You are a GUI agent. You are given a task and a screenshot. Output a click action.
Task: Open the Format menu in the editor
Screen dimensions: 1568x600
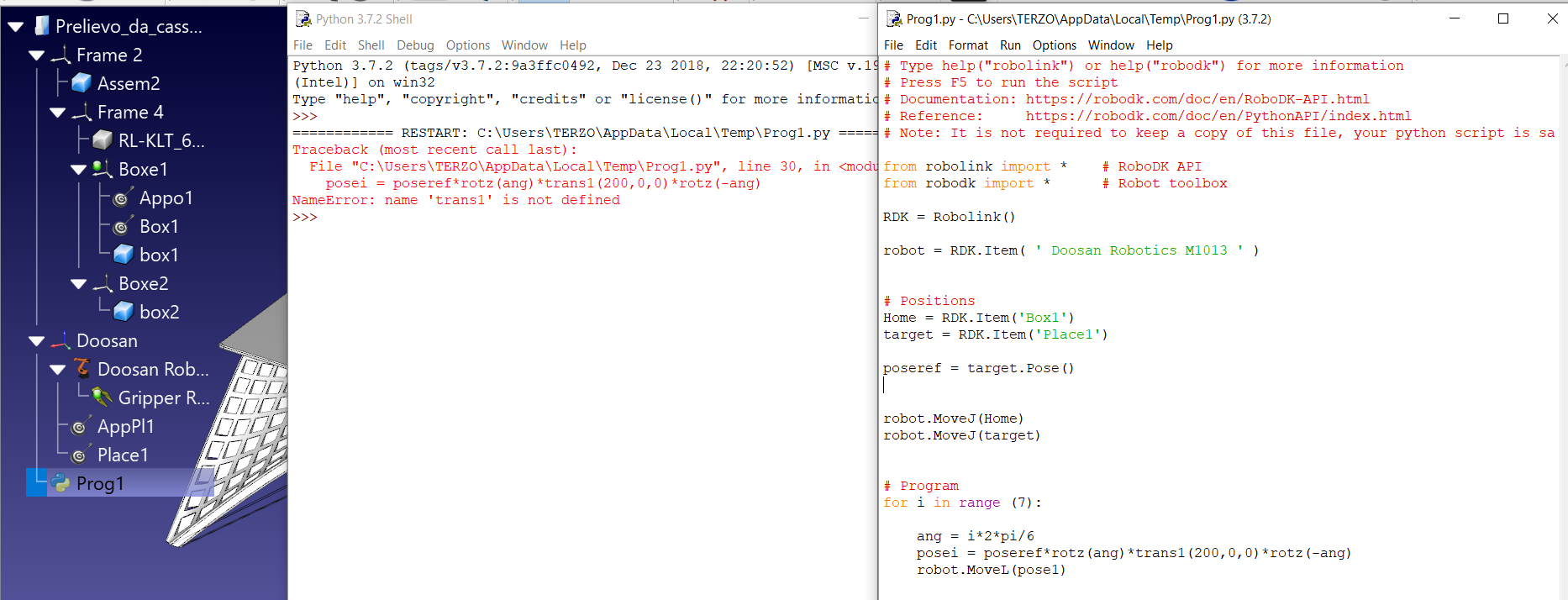pos(968,45)
